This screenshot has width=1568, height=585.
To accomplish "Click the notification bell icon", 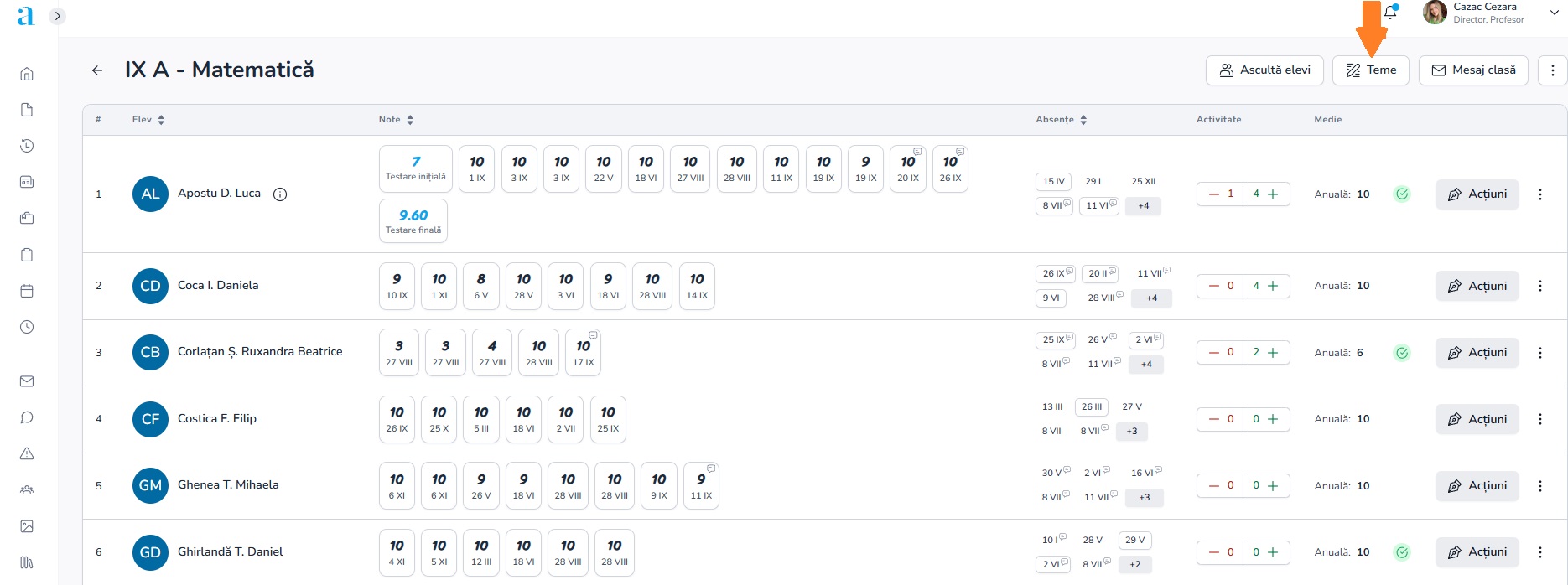I will pos(1390,13).
